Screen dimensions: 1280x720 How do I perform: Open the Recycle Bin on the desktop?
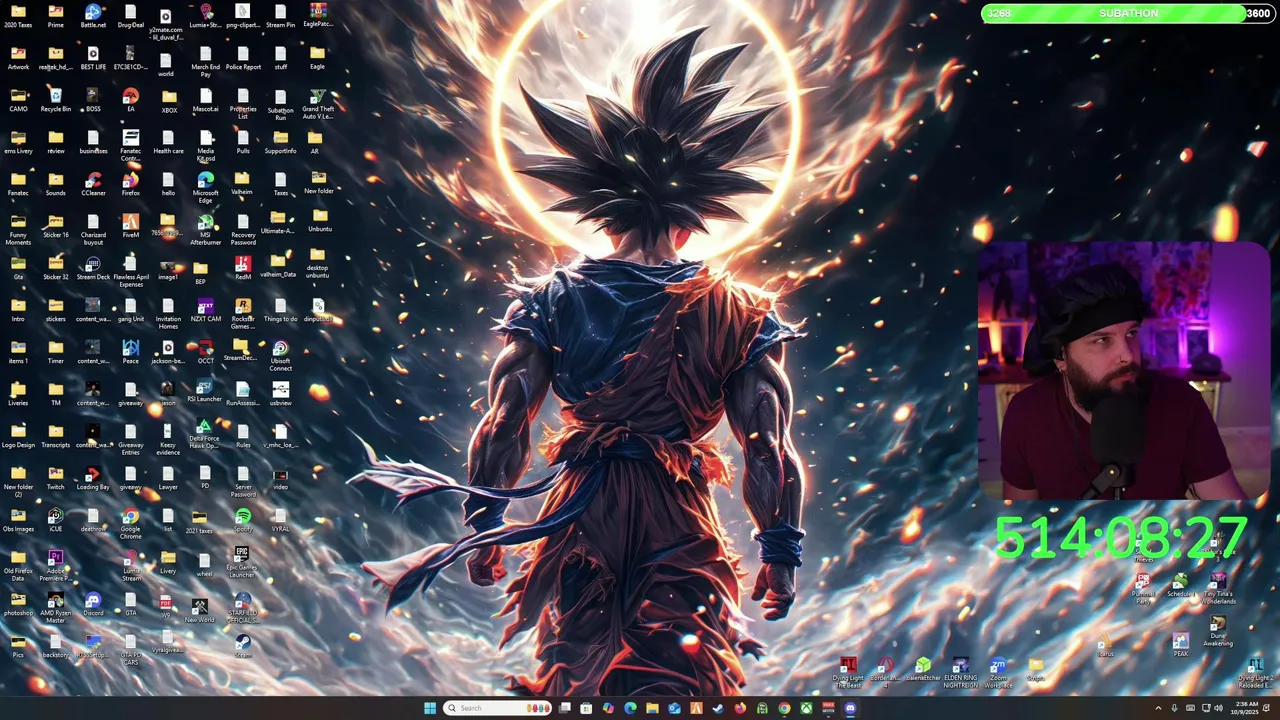coord(56,100)
